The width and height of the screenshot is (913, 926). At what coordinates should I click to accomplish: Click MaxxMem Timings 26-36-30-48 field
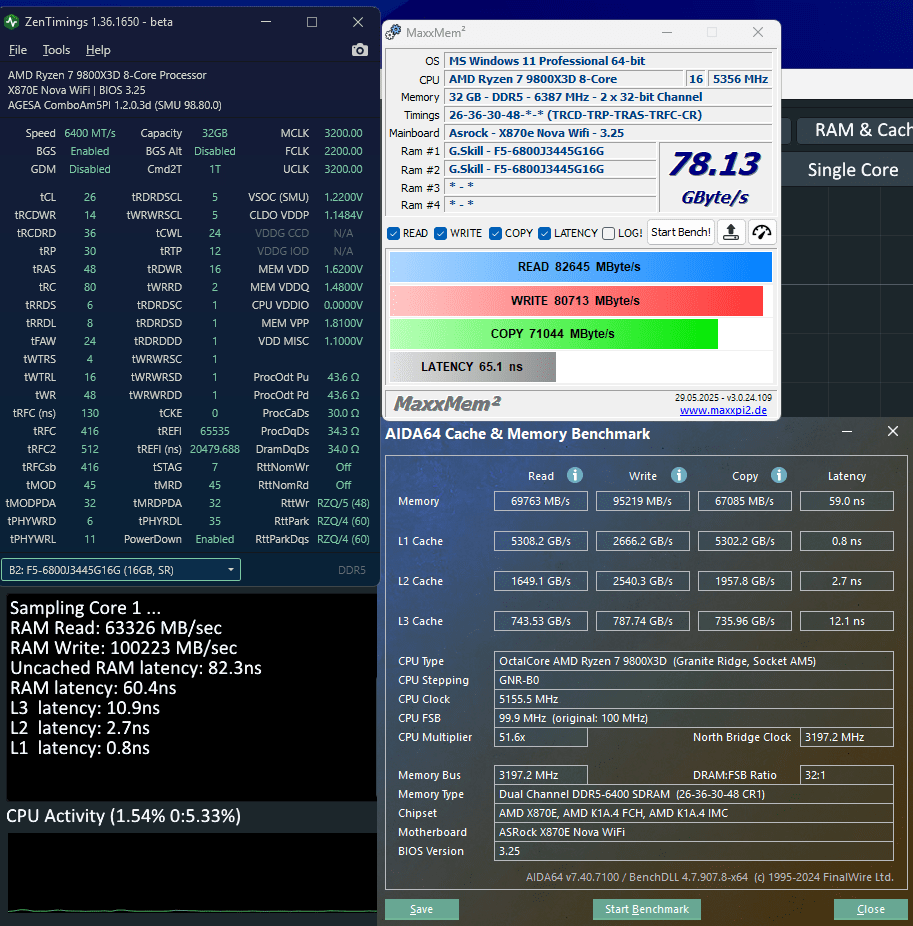coord(608,115)
